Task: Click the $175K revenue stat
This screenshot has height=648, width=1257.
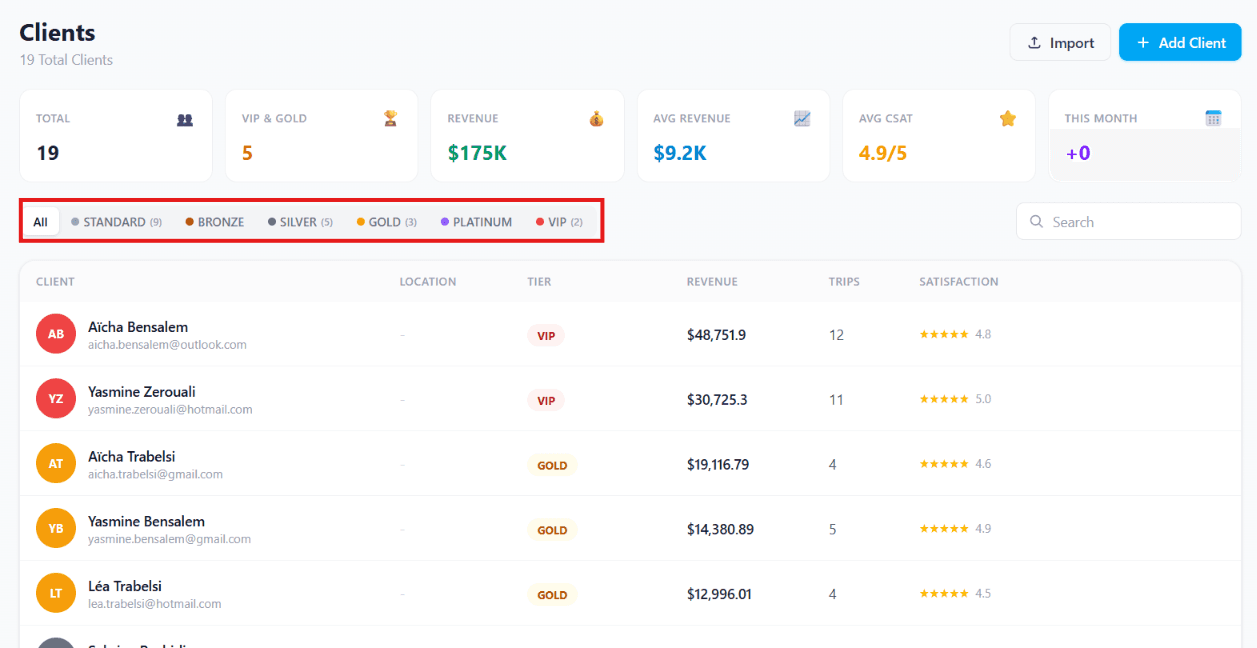Action: (x=477, y=153)
